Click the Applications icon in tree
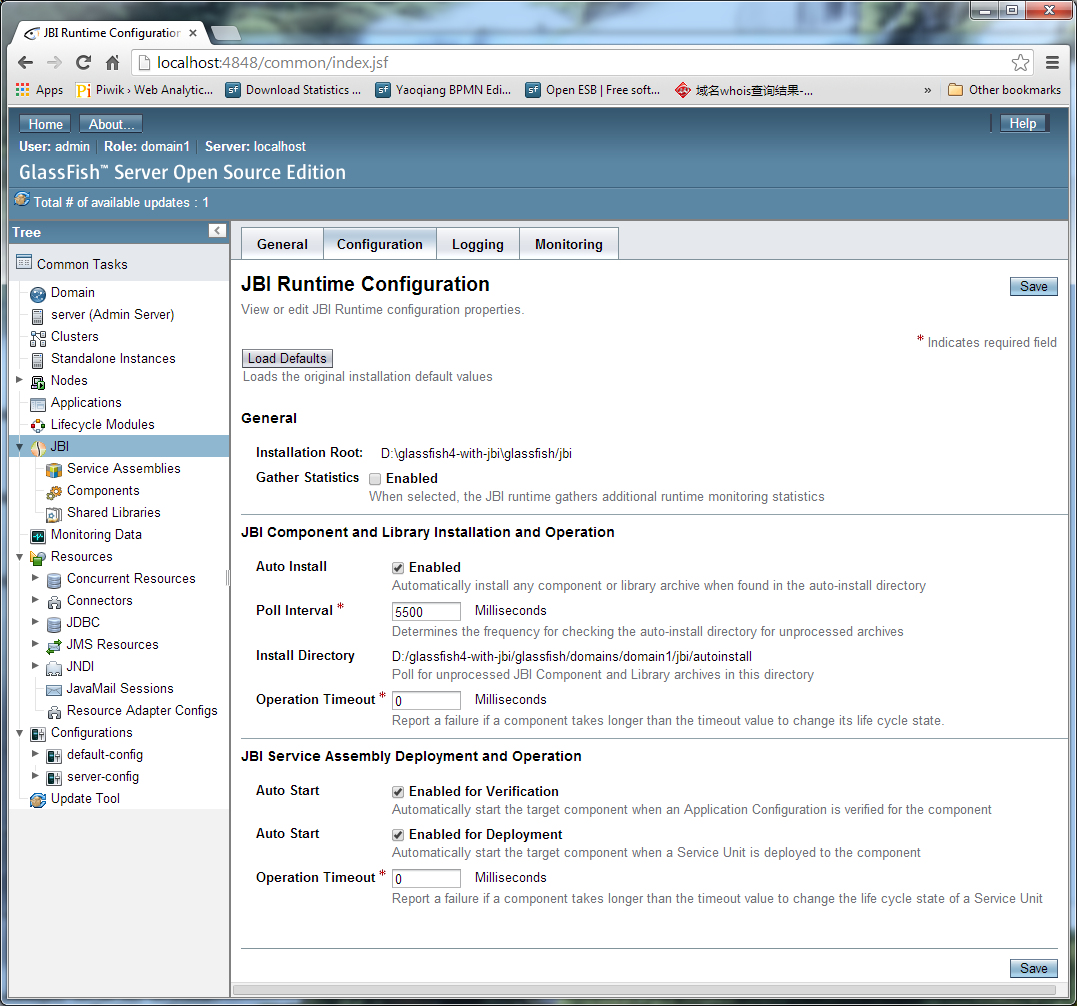The image size is (1077, 1006). click(x=38, y=404)
